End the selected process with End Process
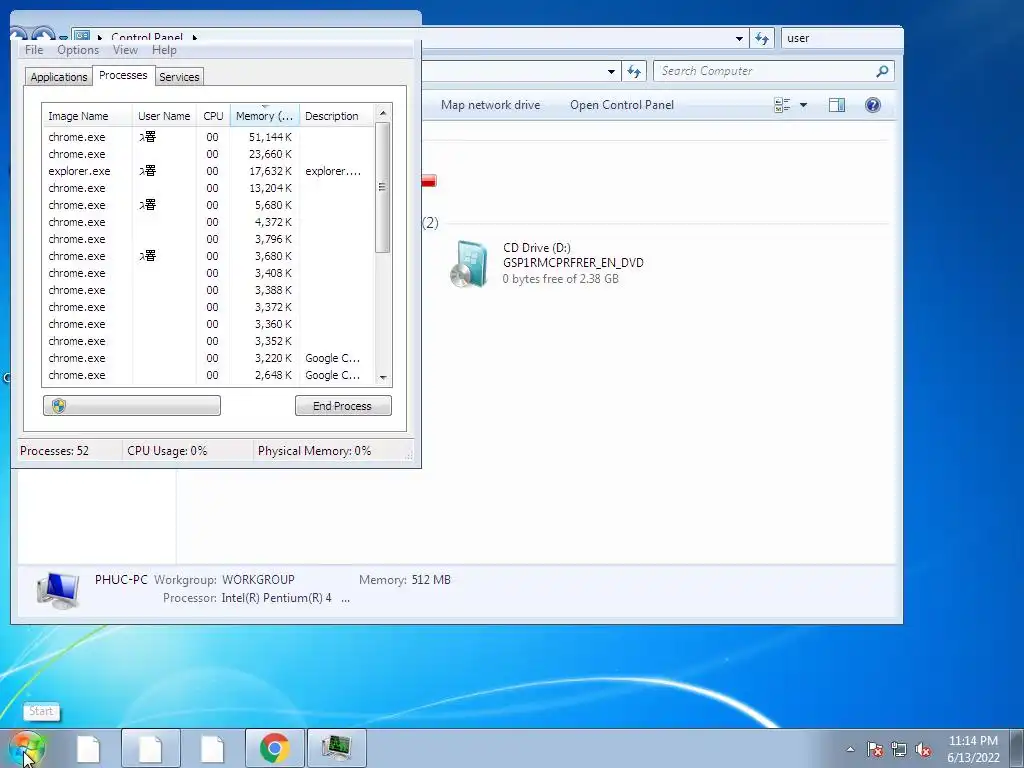This screenshot has width=1024, height=768. (x=343, y=406)
